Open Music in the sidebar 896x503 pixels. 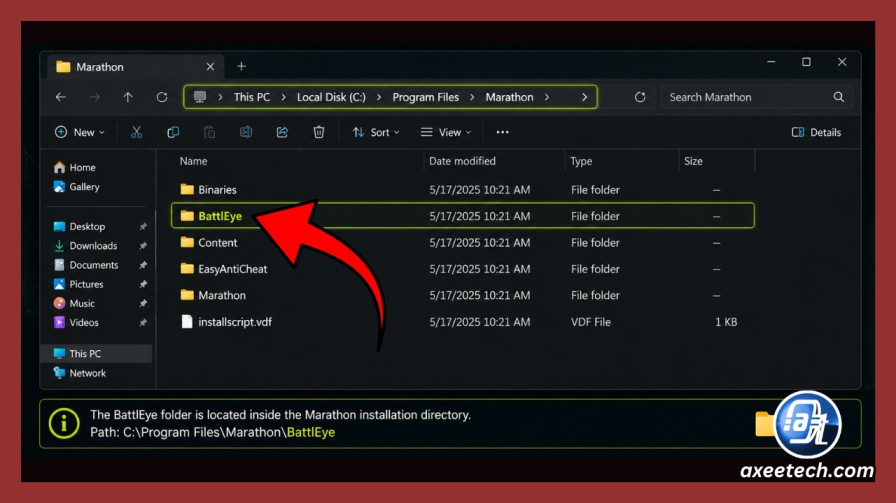(74, 304)
